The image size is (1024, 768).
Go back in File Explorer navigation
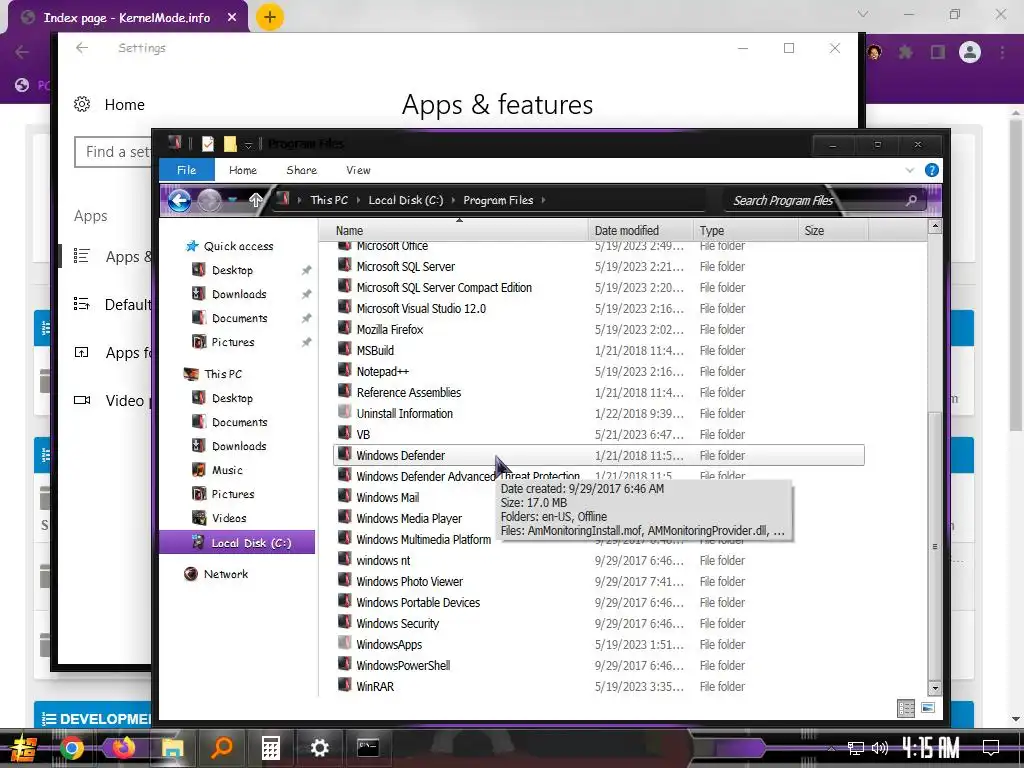pos(179,200)
